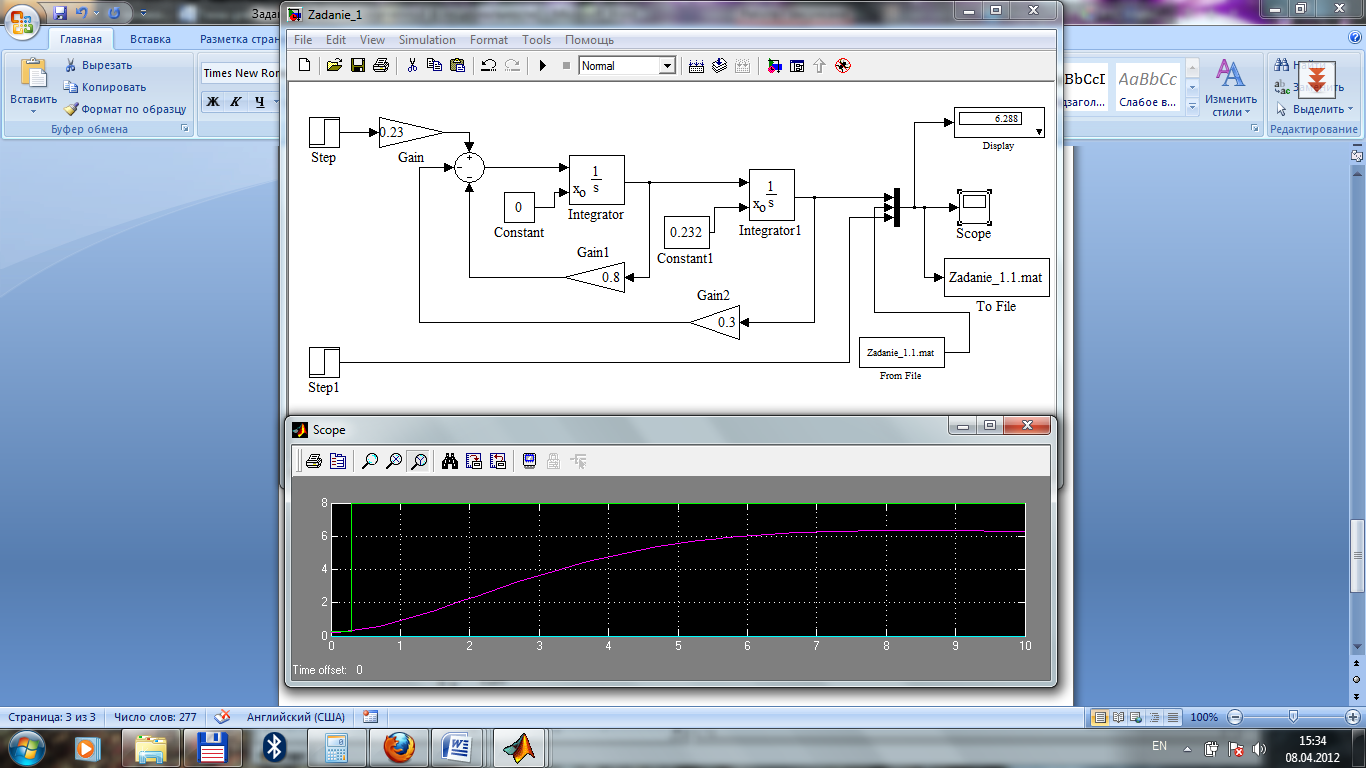
Task: Open the Помощь menu
Action: [589, 40]
